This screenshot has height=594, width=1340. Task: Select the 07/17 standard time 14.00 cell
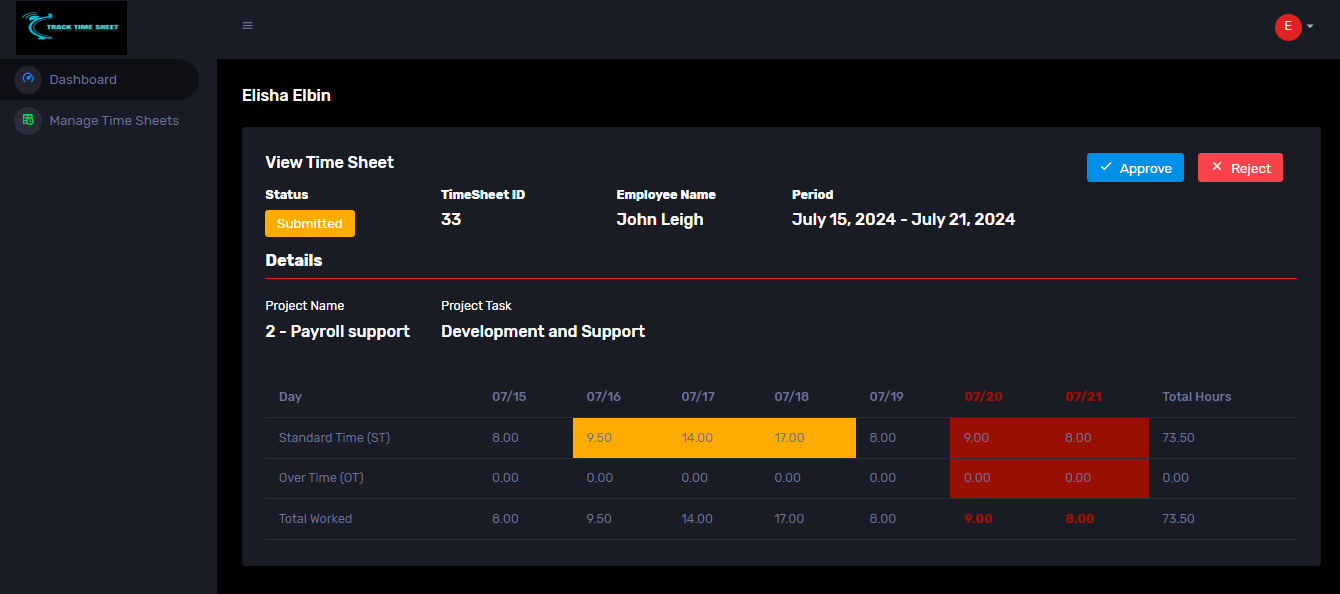[x=697, y=438]
